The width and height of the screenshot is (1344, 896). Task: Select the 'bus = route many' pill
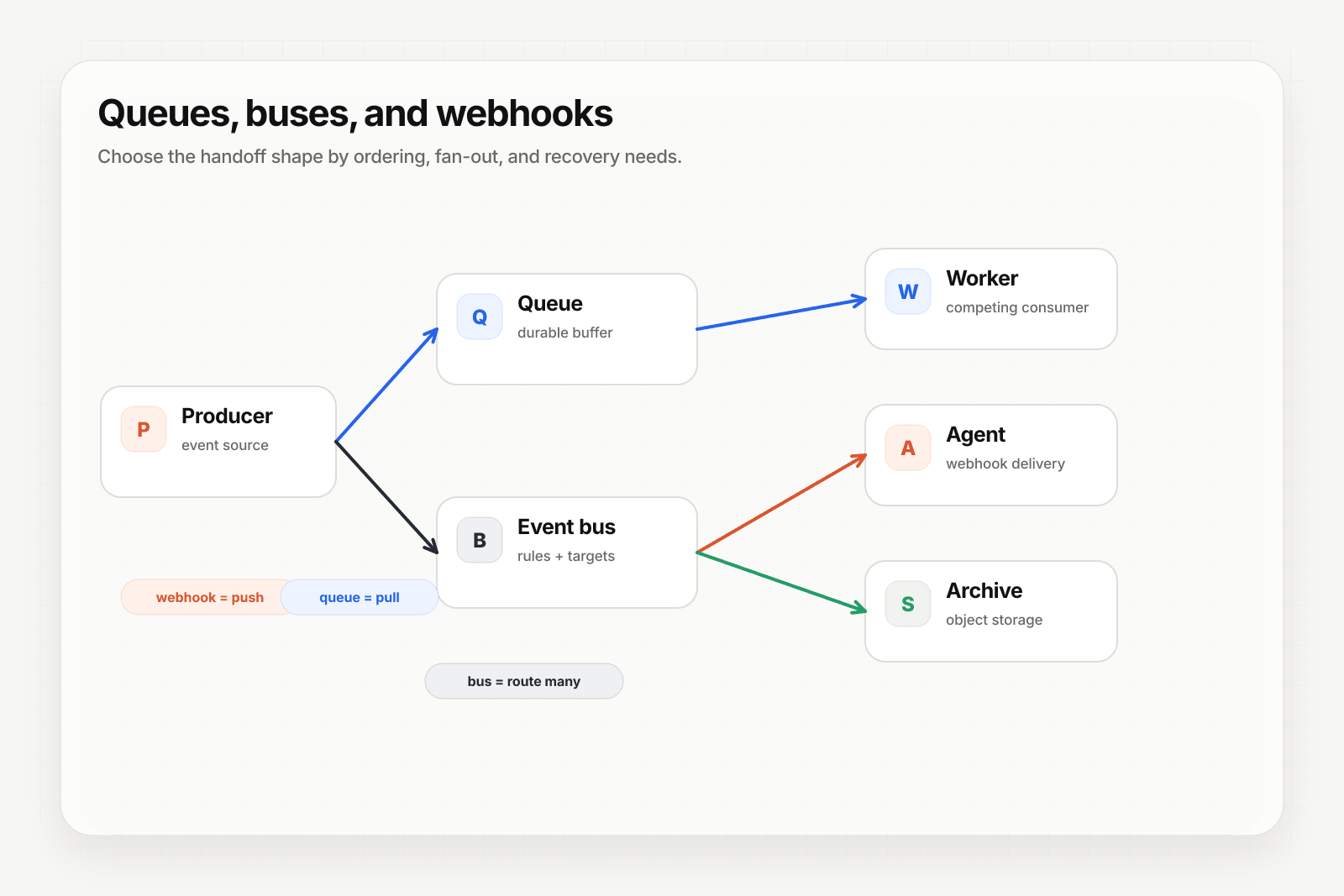[524, 681]
